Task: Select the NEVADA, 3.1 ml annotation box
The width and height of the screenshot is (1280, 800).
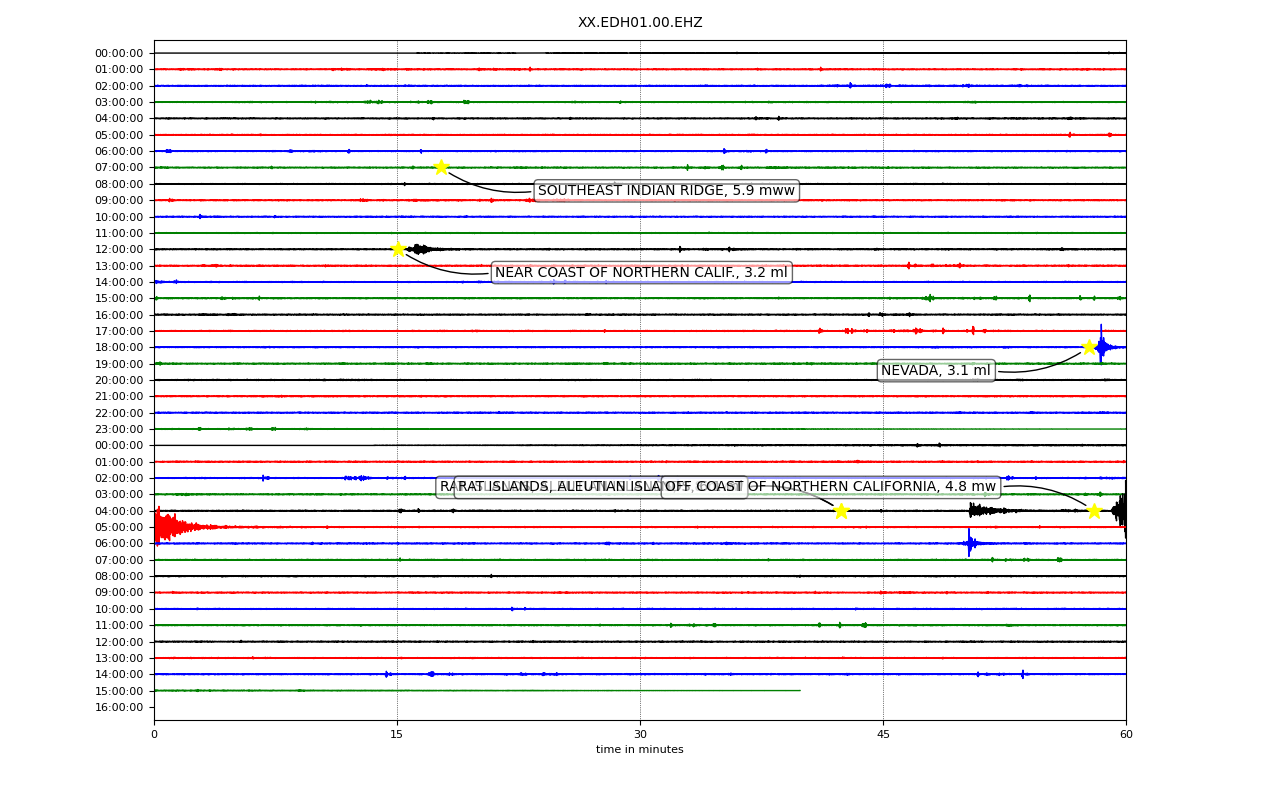Action: pyautogui.click(x=936, y=371)
